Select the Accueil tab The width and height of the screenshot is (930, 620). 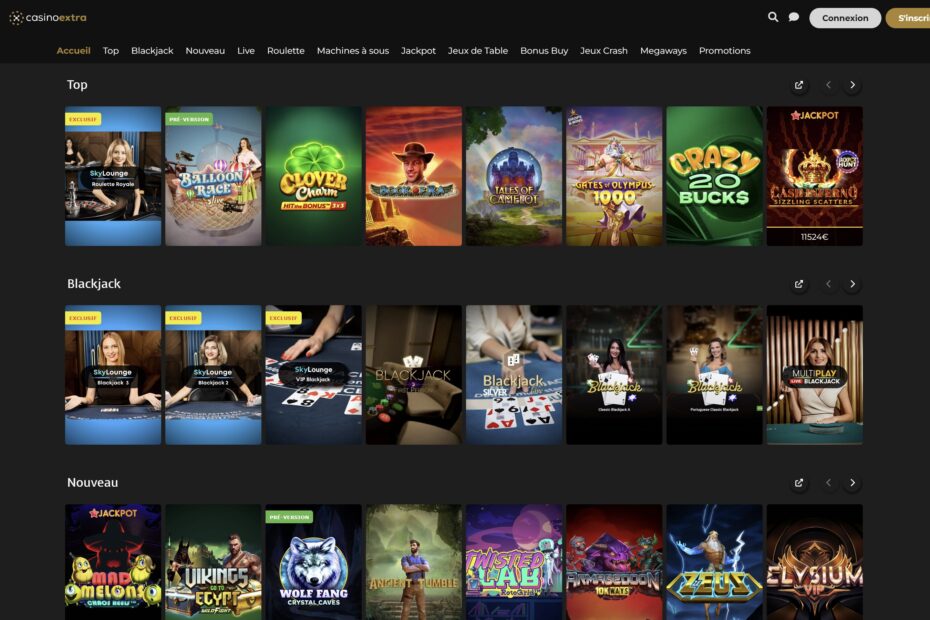[74, 51]
